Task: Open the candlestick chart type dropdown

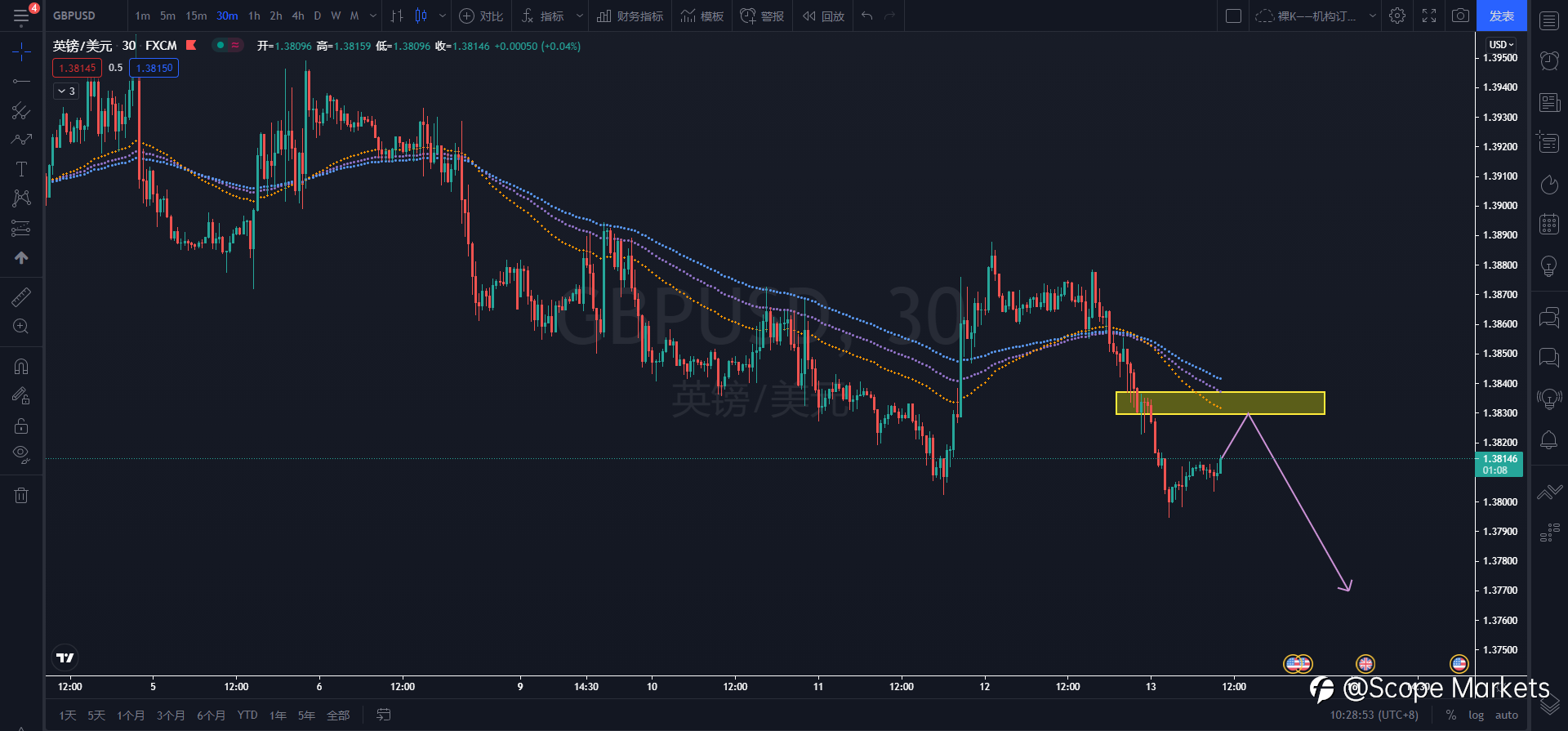Action: tap(443, 16)
